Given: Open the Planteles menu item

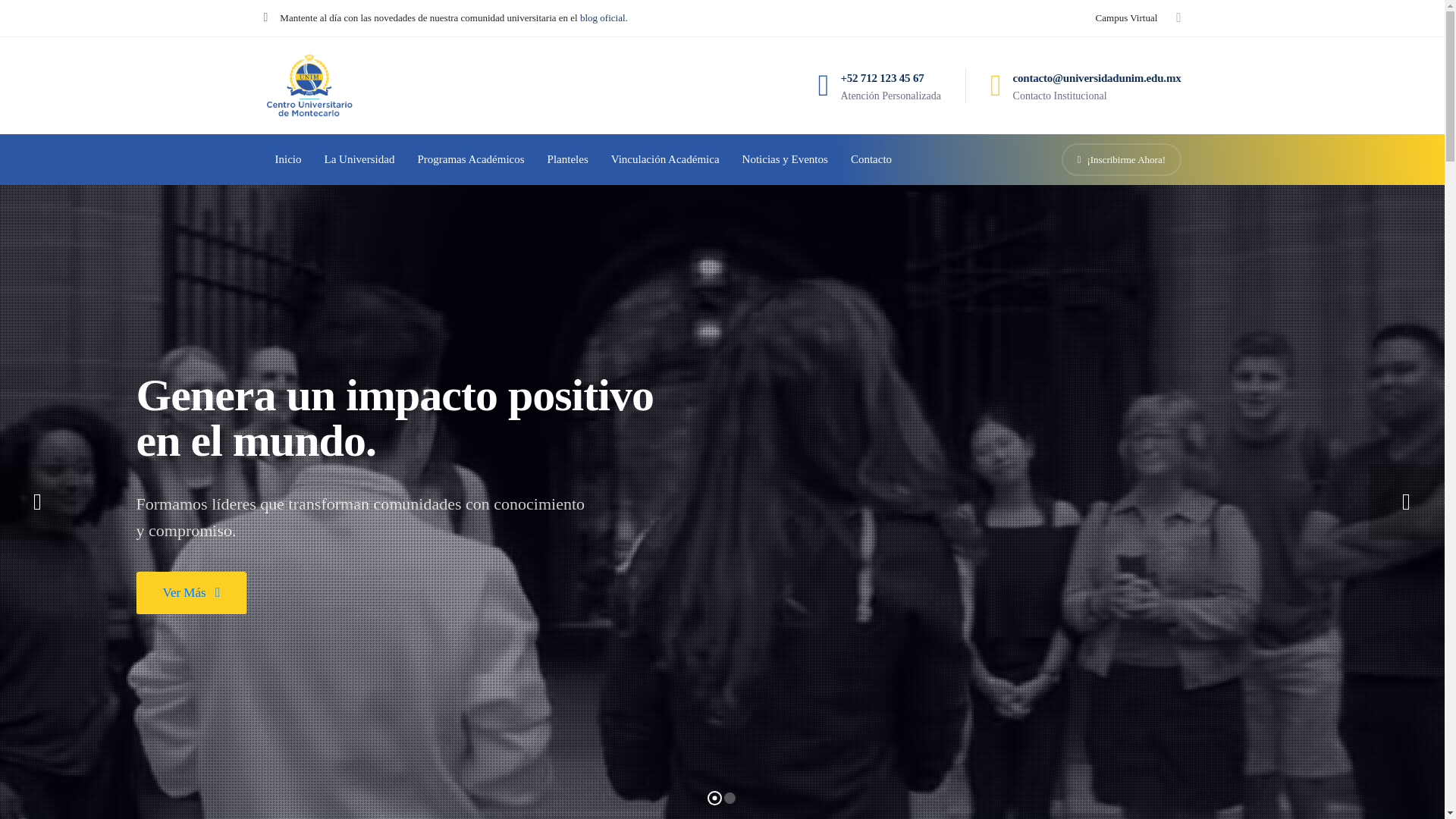Looking at the screenshot, I should [567, 159].
